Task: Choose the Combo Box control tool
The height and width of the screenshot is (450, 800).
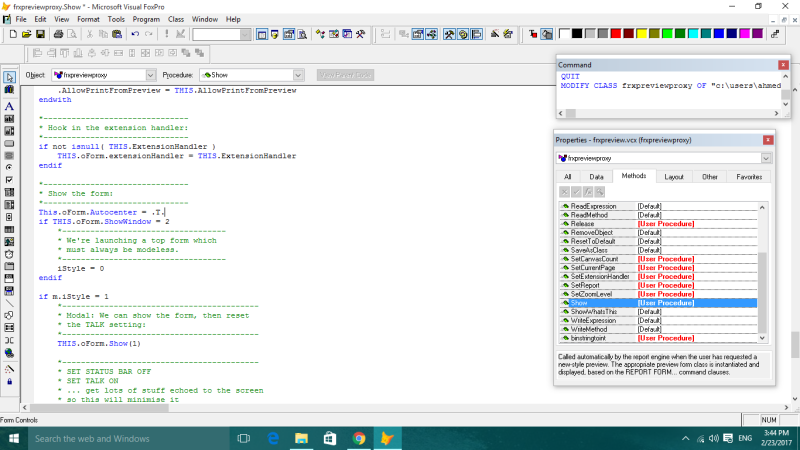Action: coord(9,192)
